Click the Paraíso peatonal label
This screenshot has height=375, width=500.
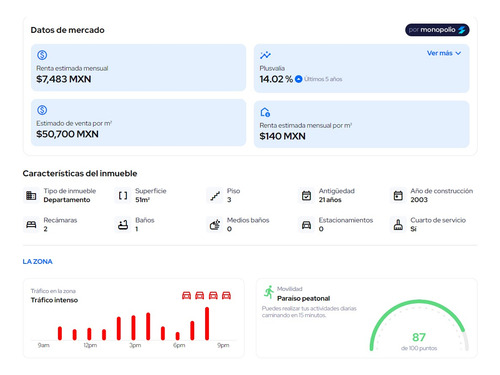coord(303,298)
